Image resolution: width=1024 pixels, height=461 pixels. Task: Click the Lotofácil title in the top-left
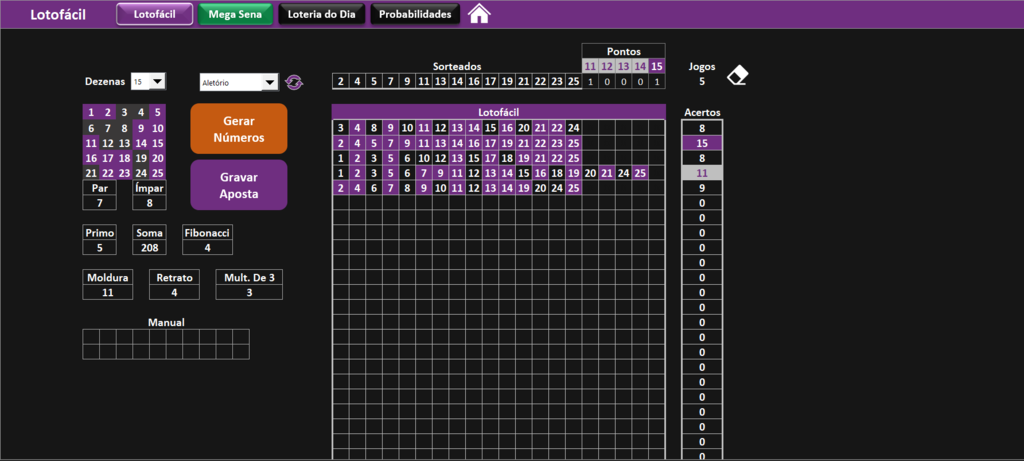pos(58,14)
